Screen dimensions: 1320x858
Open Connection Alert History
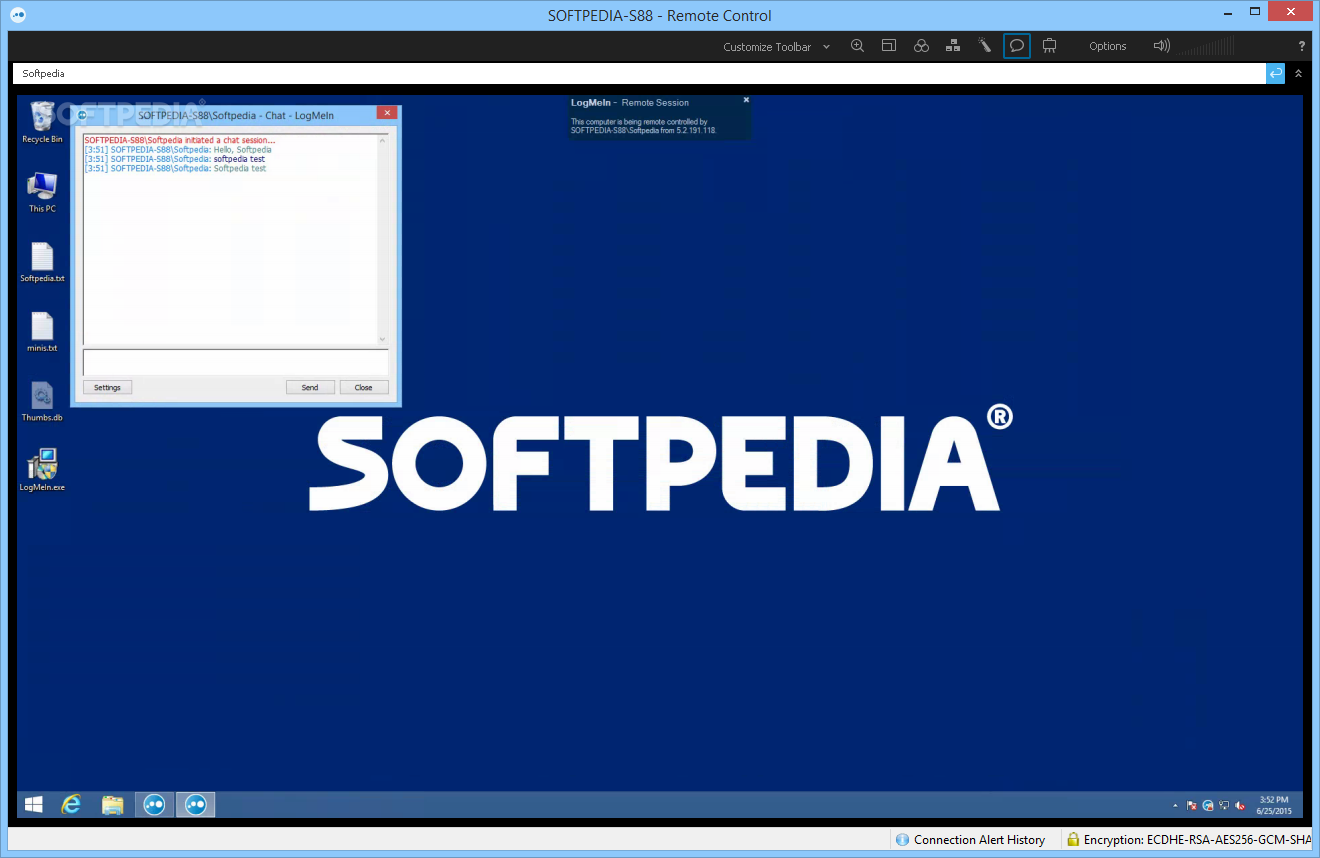point(970,840)
